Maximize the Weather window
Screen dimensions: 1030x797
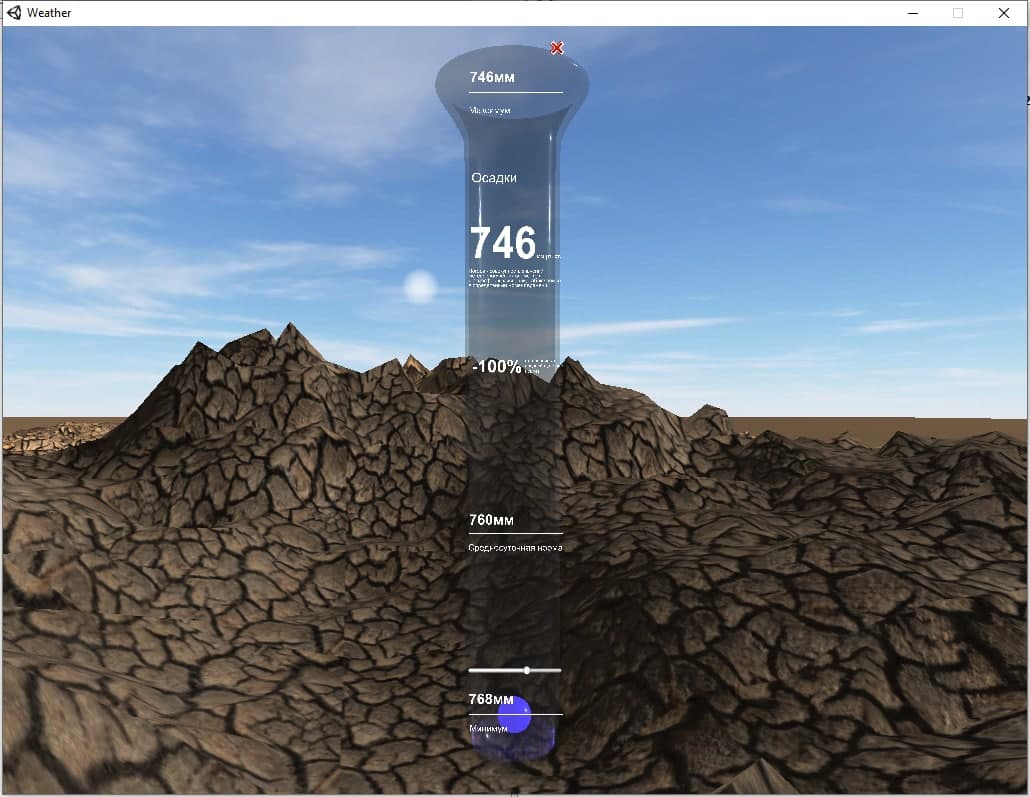(x=958, y=13)
